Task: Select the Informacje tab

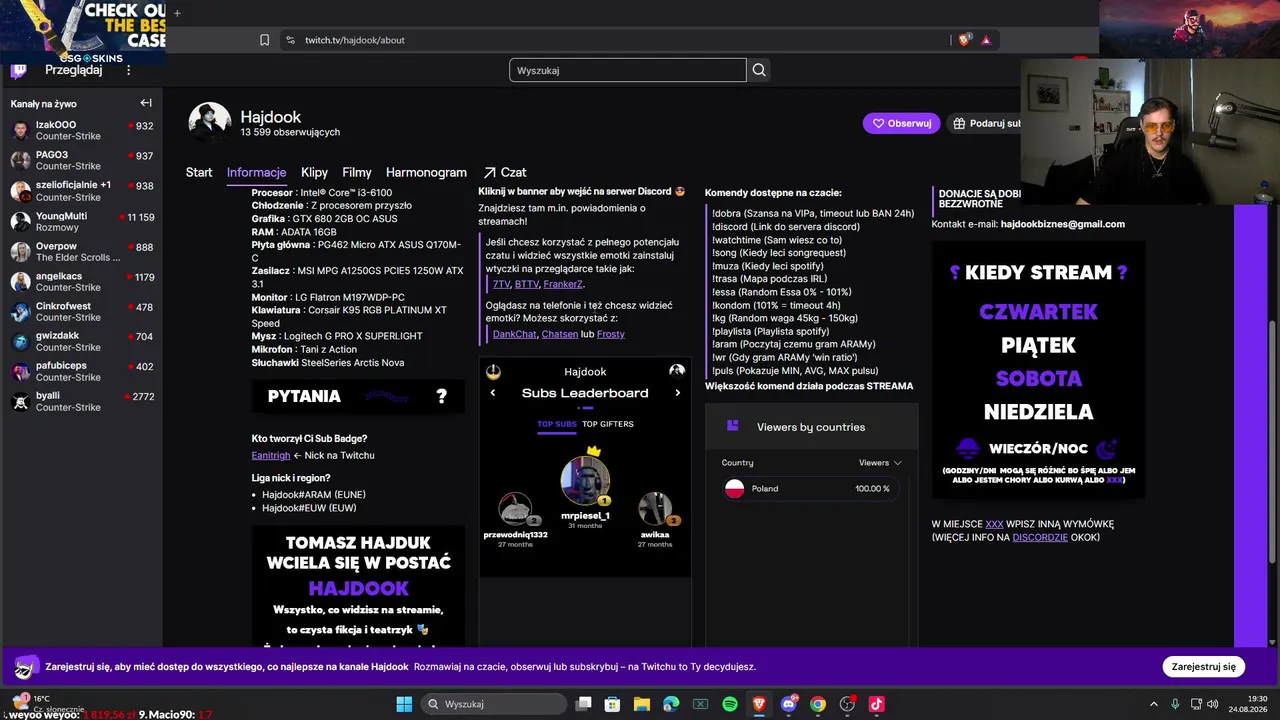Action: 256,172
